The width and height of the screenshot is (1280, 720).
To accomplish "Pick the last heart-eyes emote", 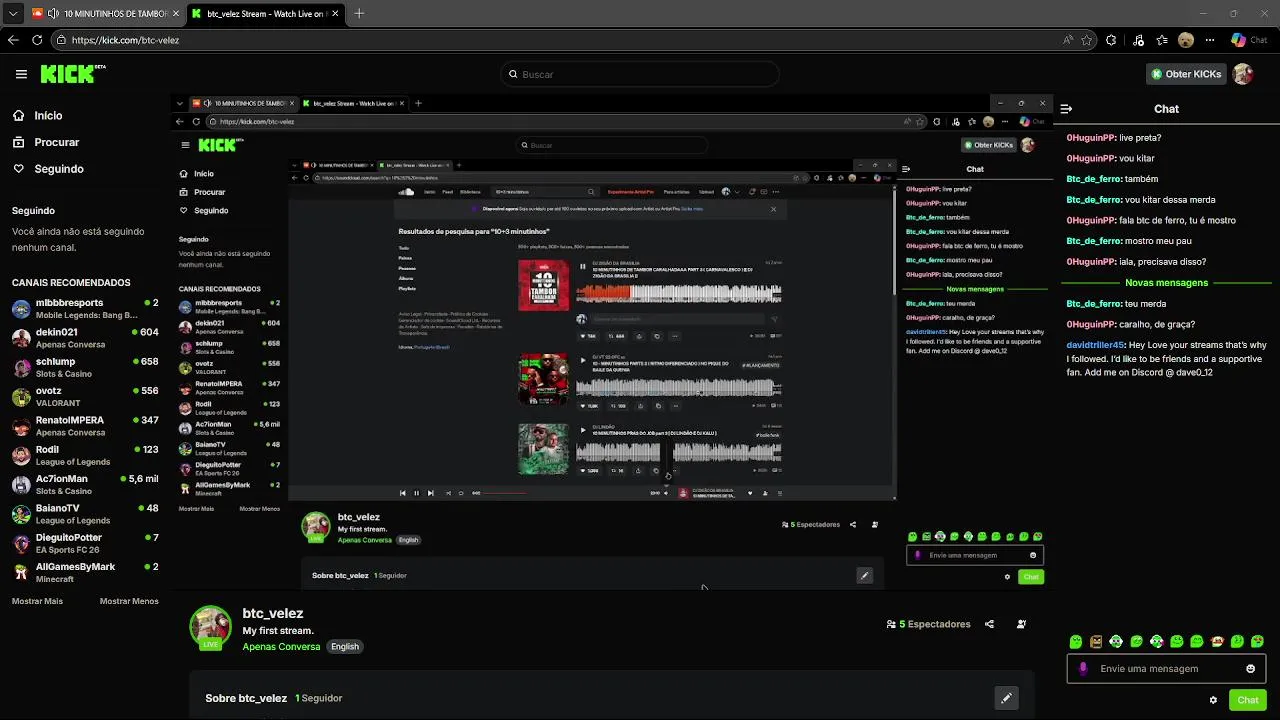I will click(1257, 642).
